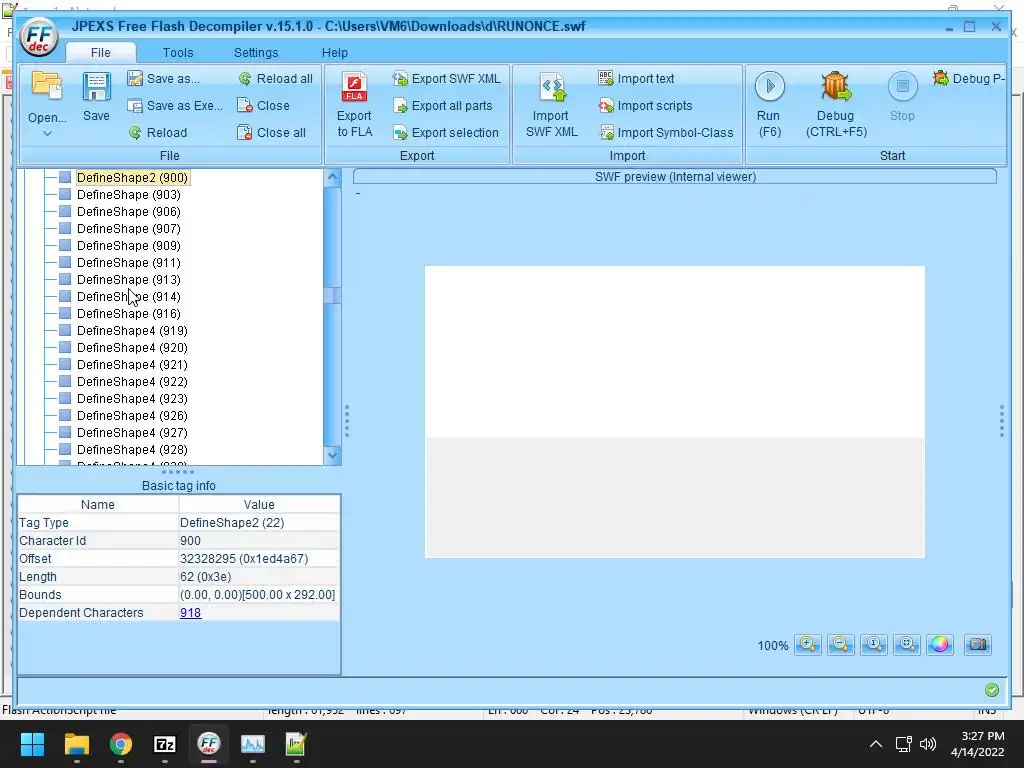The height and width of the screenshot is (768, 1024).
Task: Select DefineShape4 (921) tree item
Action: click(x=132, y=364)
